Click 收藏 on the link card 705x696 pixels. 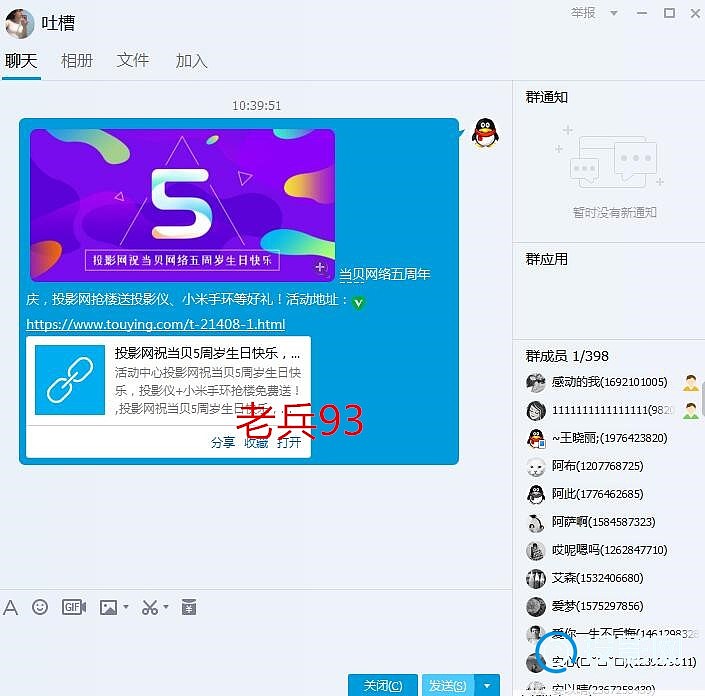[256, 442]
